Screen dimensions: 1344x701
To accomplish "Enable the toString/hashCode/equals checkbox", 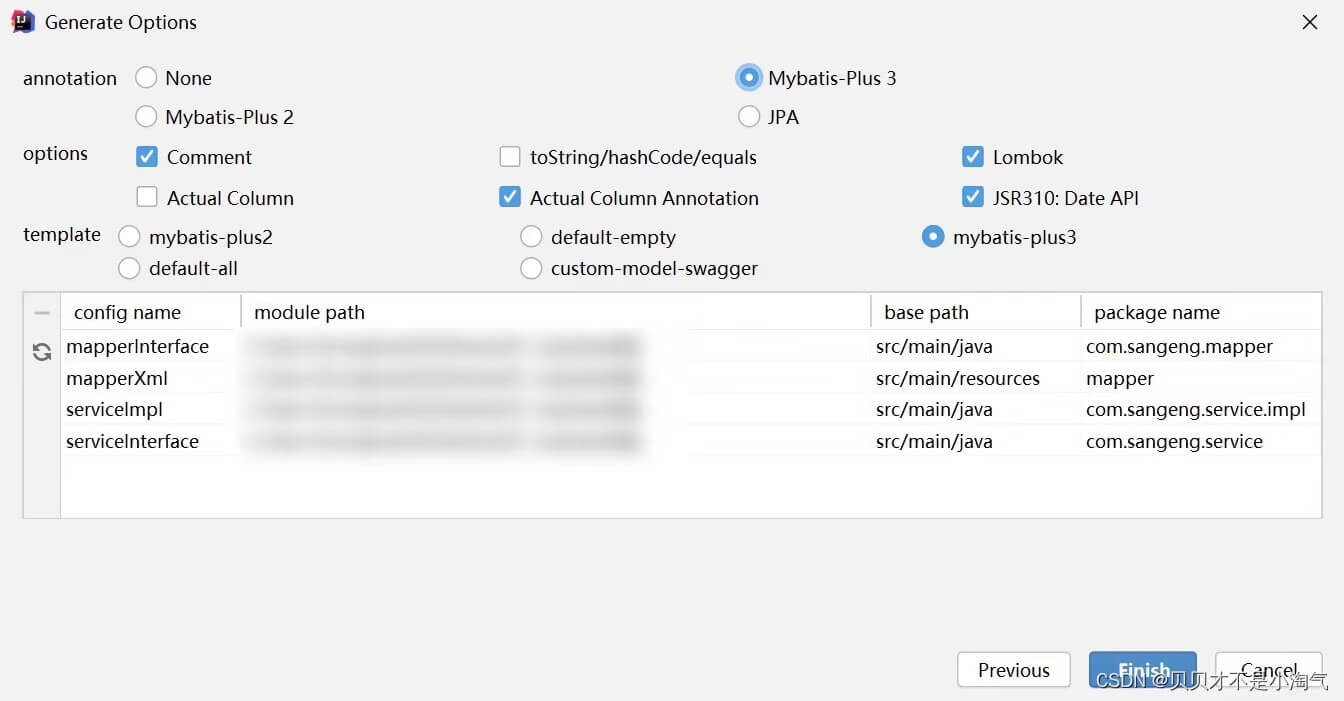I will (x=510, y=157).
